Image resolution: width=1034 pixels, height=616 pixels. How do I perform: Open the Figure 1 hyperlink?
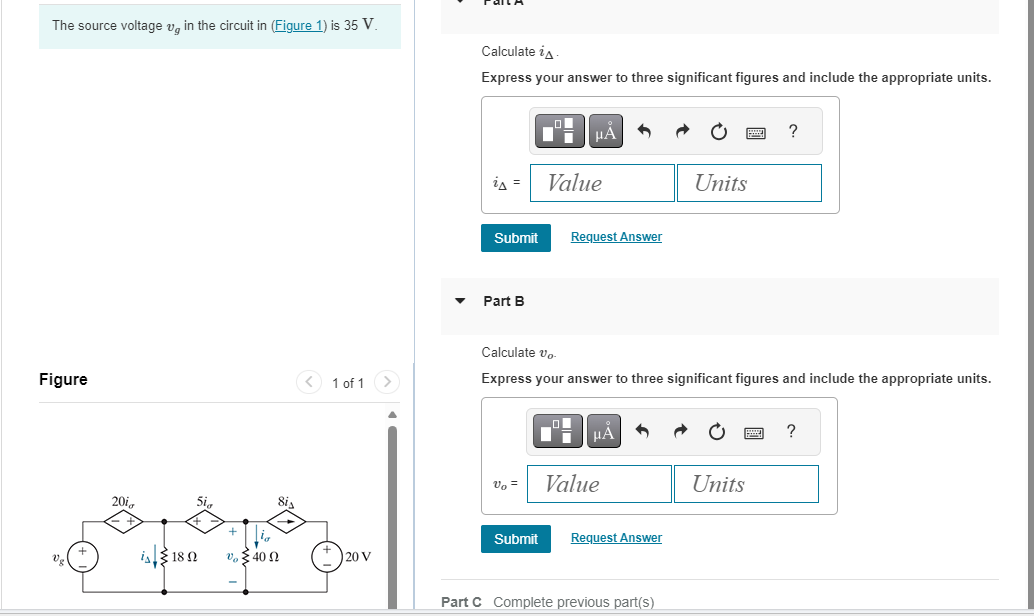[298, 25]
